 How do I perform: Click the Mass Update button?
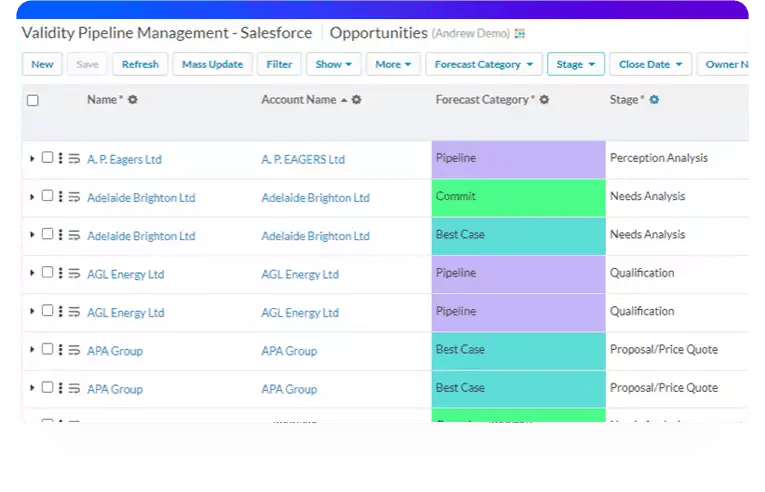[212, 64]
